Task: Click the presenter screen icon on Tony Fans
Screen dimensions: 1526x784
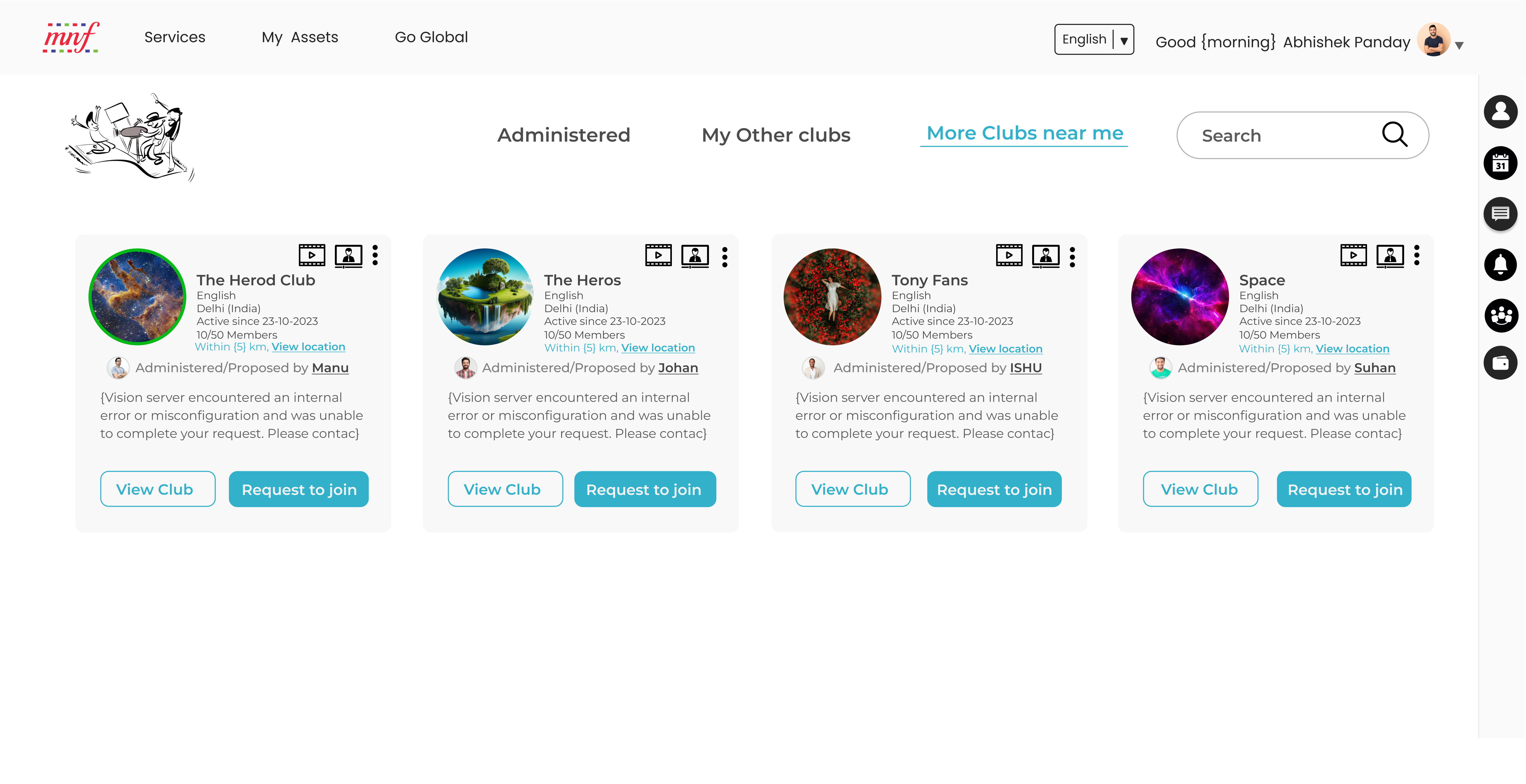Action: [x=1046, y=256]
